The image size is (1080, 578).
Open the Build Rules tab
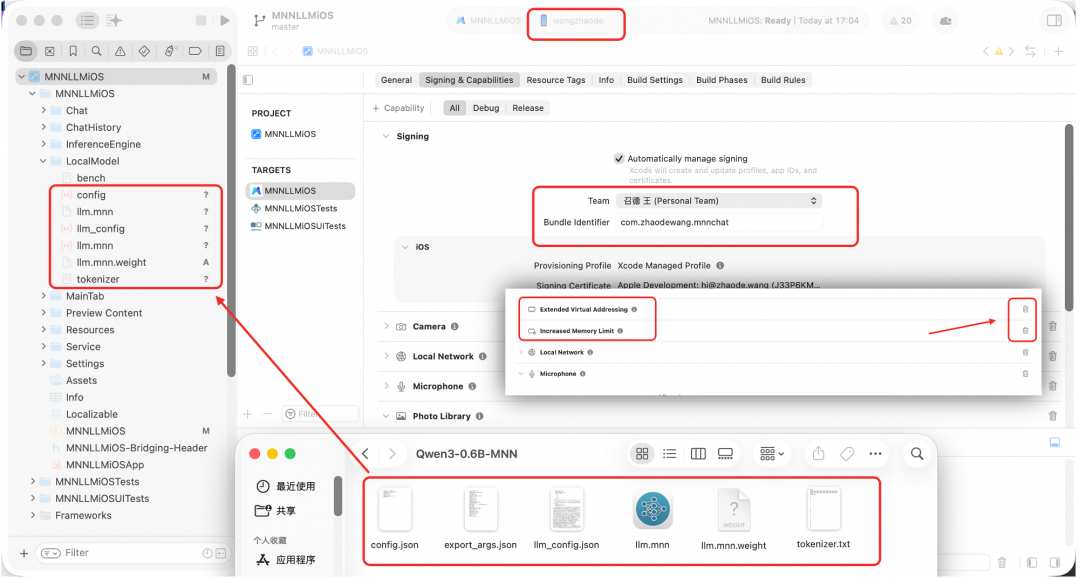coord(783,80)
